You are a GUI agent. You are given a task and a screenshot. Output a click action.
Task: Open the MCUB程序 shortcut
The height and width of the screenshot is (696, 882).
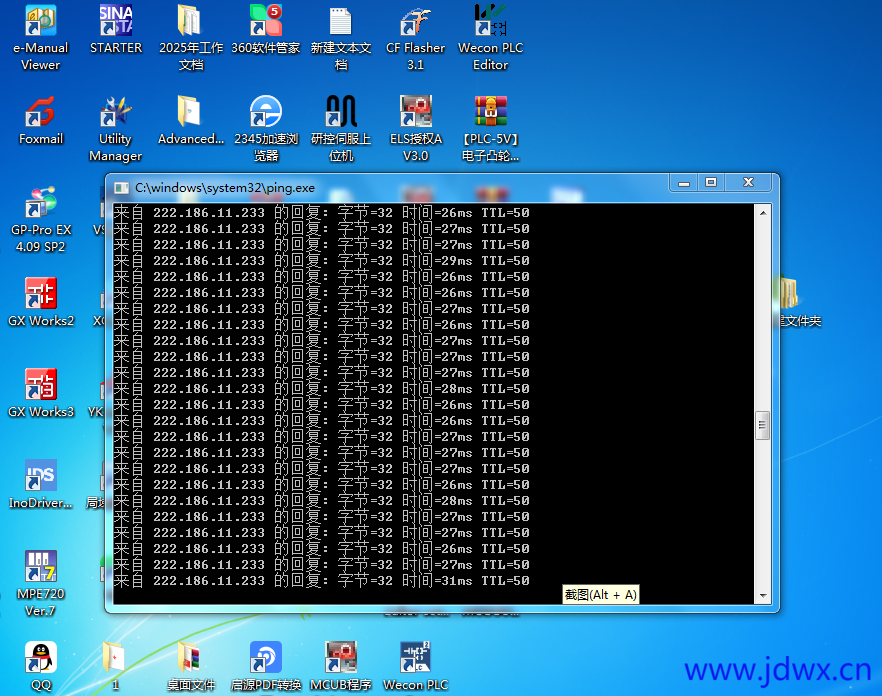[341, 666]
